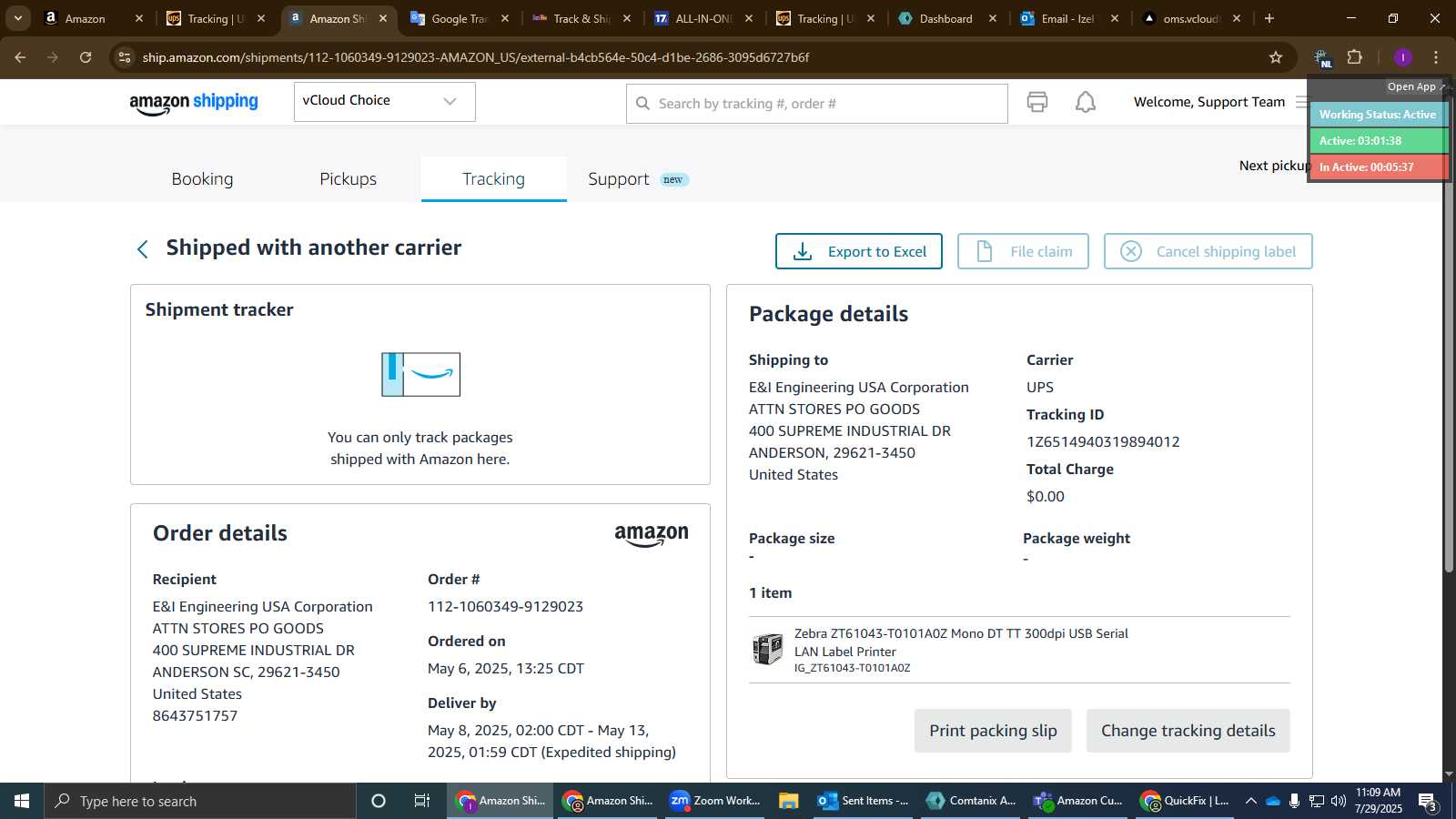Click the Windows taskbar search box
Screen dimensions: 1456x819
pos(199,801)
